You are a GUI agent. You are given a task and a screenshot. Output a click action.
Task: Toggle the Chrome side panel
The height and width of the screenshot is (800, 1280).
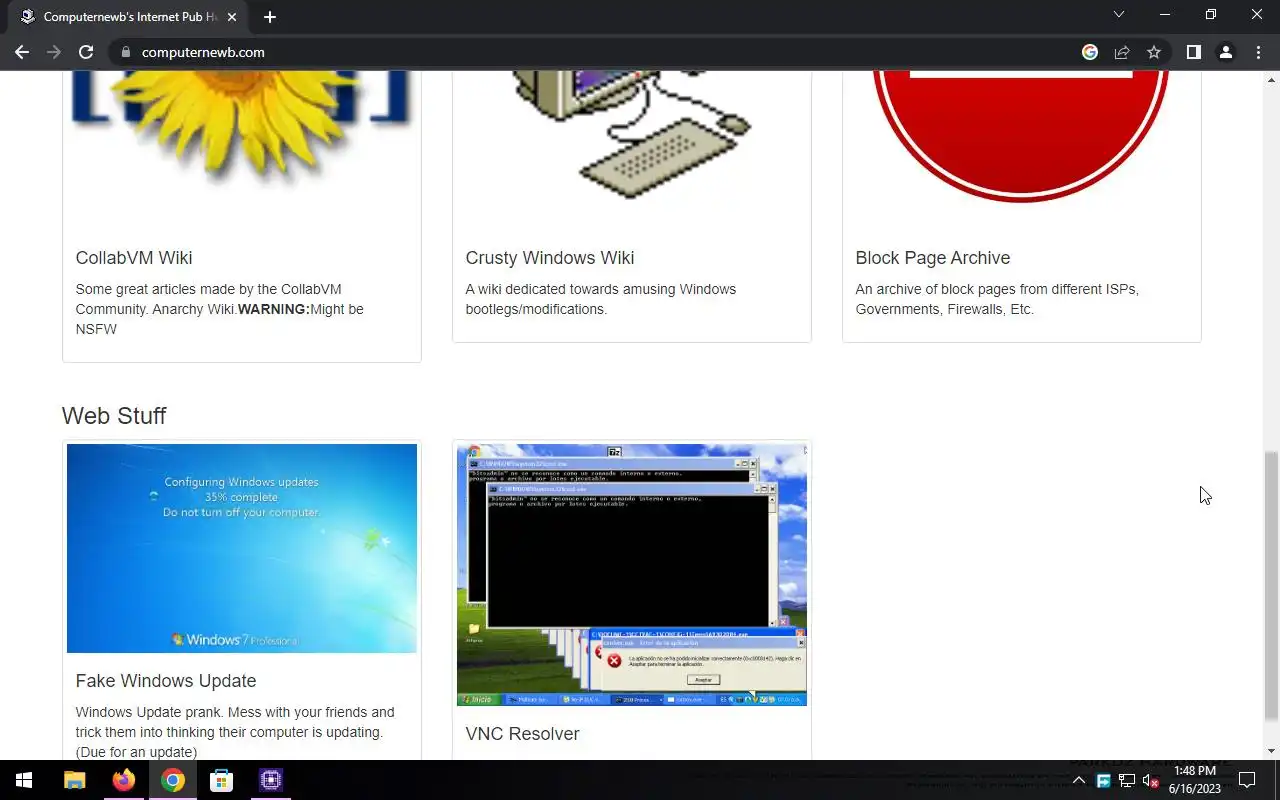(x=1193, y=52)
